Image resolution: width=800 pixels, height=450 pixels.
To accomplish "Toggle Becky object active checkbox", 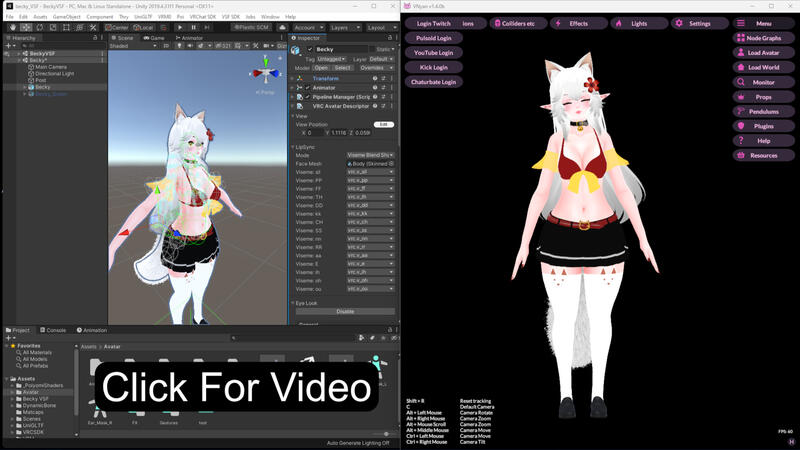I will (310, 49).
